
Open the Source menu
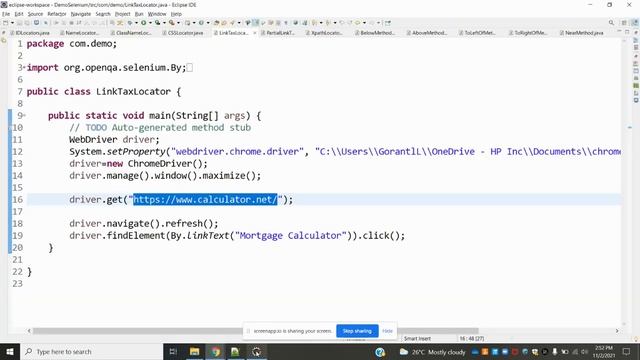(x=35, y=14)
